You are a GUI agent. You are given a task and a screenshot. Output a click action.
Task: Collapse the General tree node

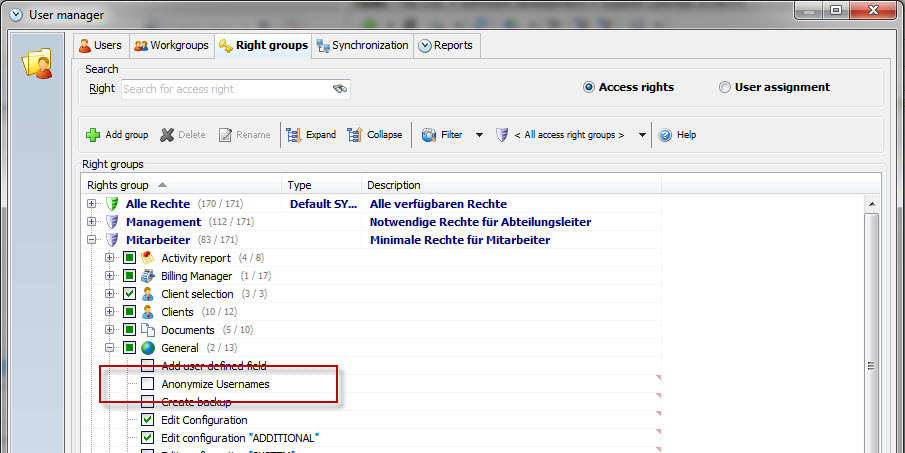point(111,348)
